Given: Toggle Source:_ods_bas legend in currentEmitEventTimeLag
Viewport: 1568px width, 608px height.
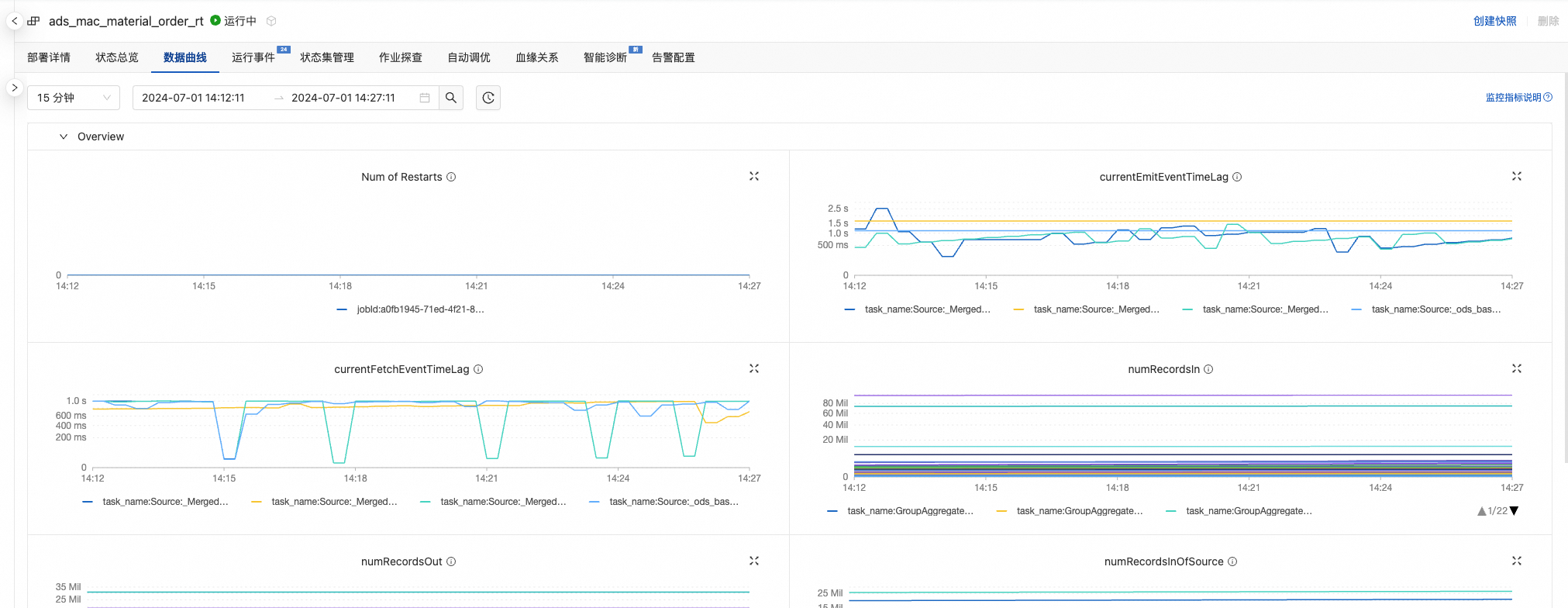Looking at the screenshot, I should pyautogui.click(x=1426, y=309).
